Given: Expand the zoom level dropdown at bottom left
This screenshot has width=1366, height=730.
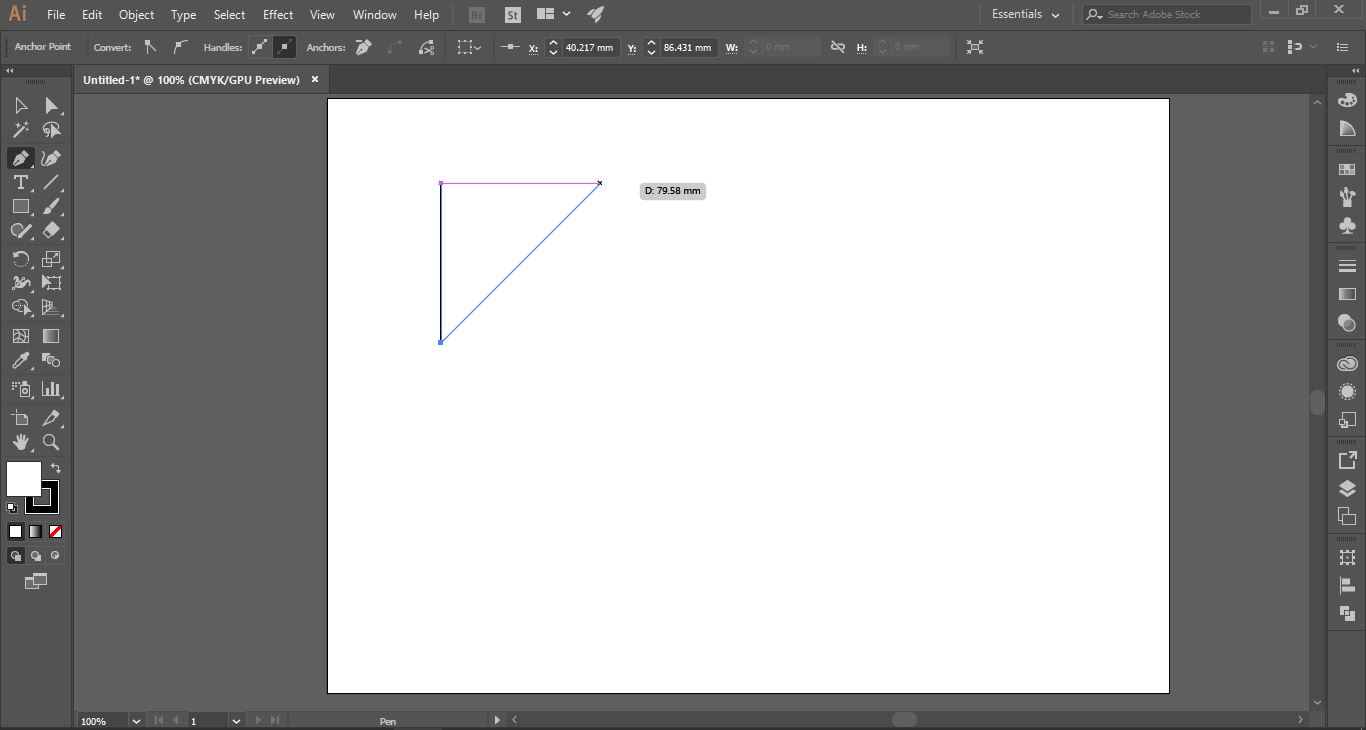Looking at the screenshot, I should click(x=137, y=720).
